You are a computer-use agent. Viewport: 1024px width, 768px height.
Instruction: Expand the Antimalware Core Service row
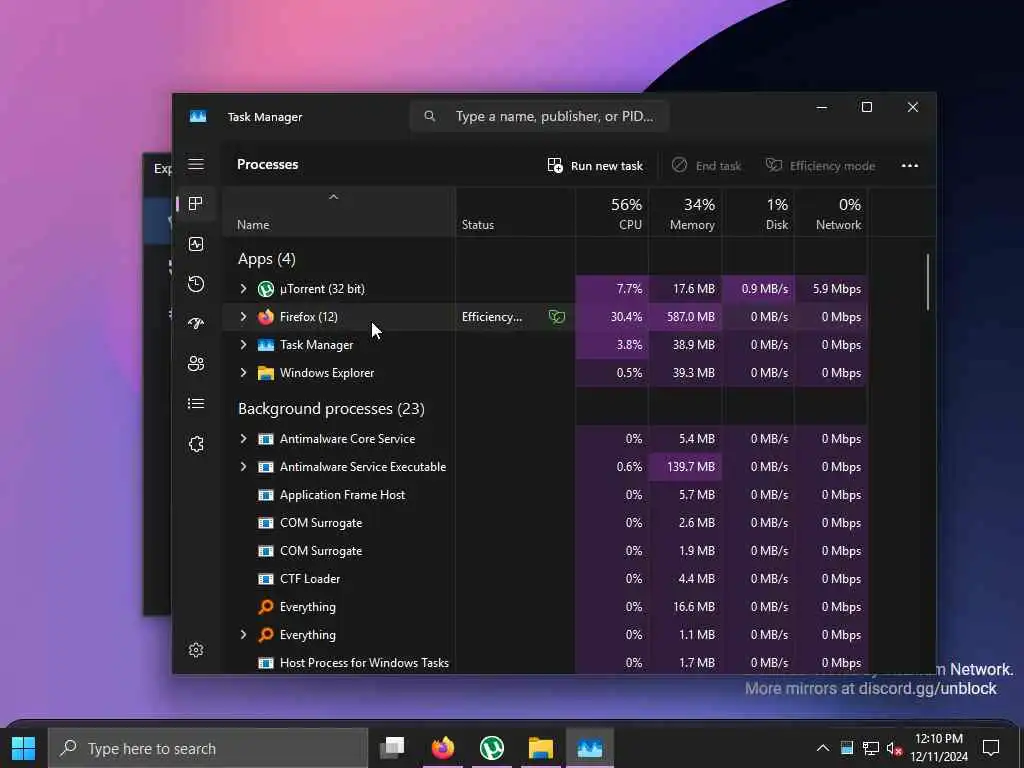point(244,439)
